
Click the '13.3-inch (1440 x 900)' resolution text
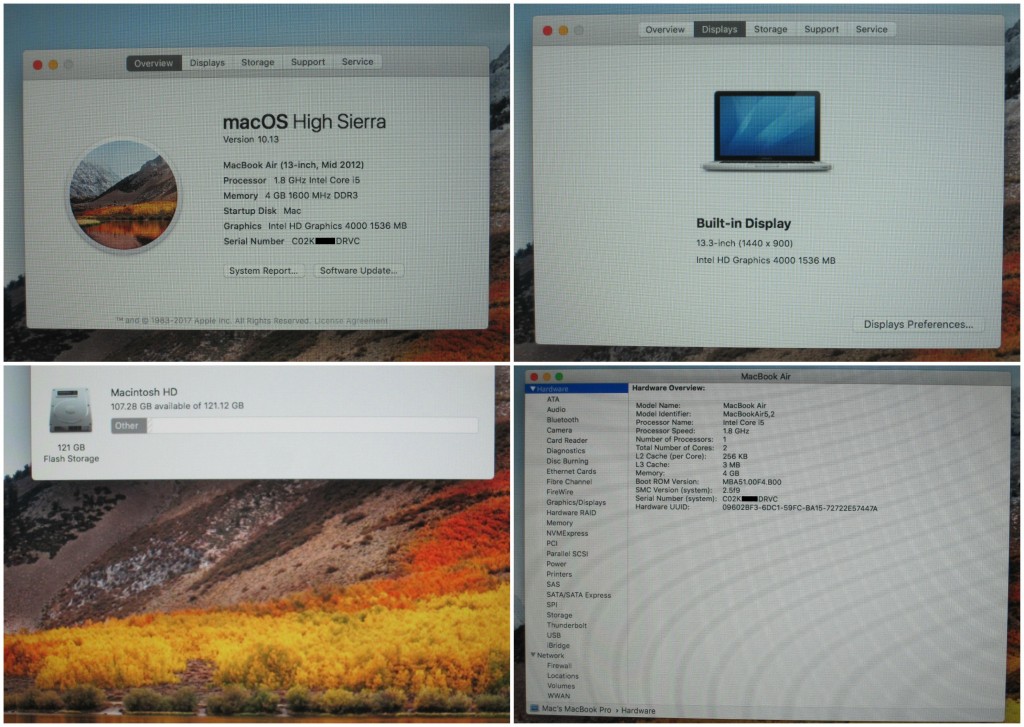tap(744, 243)
